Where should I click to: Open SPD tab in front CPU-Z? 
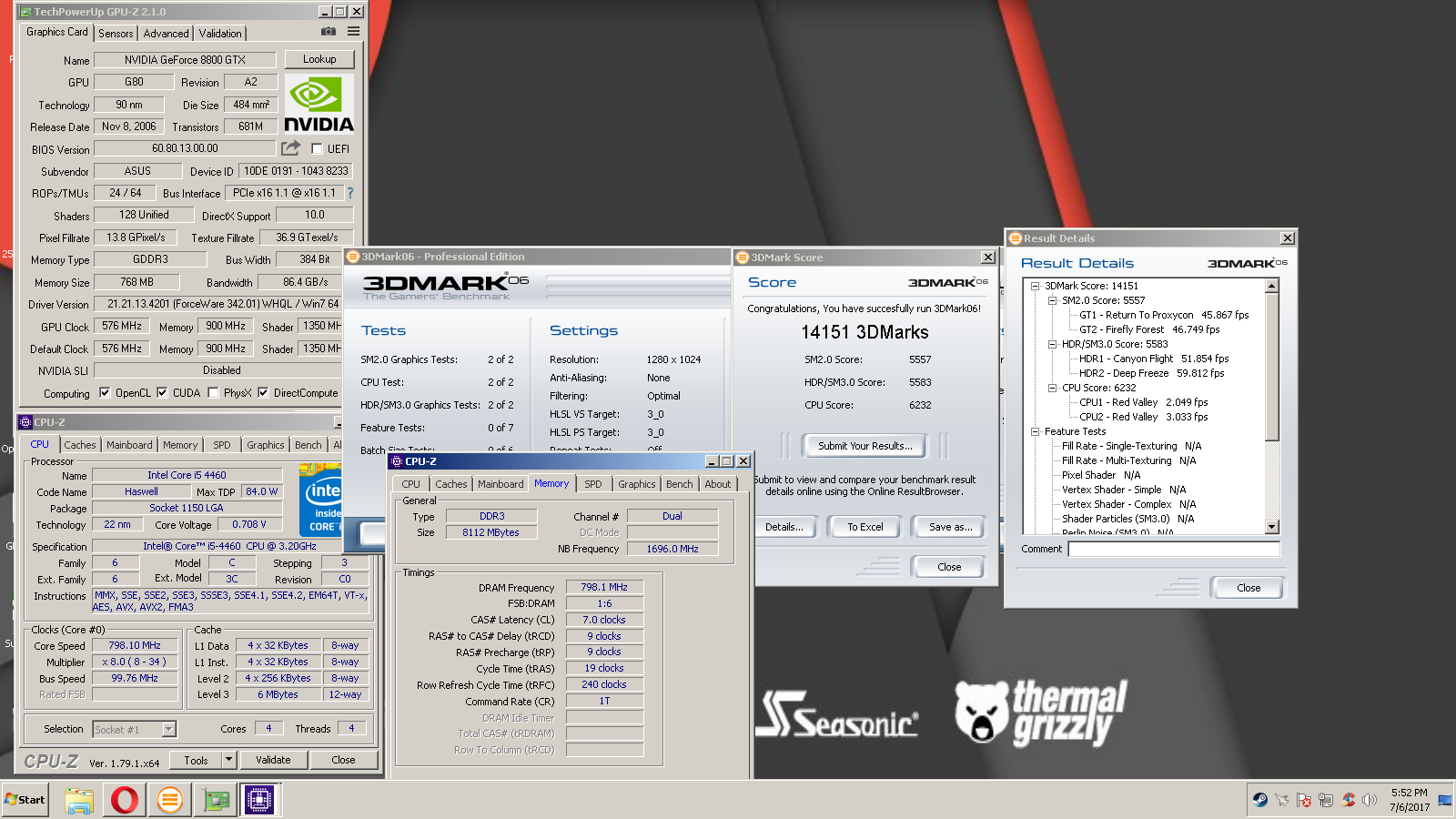pyautogui.click(x=593, y=484)
